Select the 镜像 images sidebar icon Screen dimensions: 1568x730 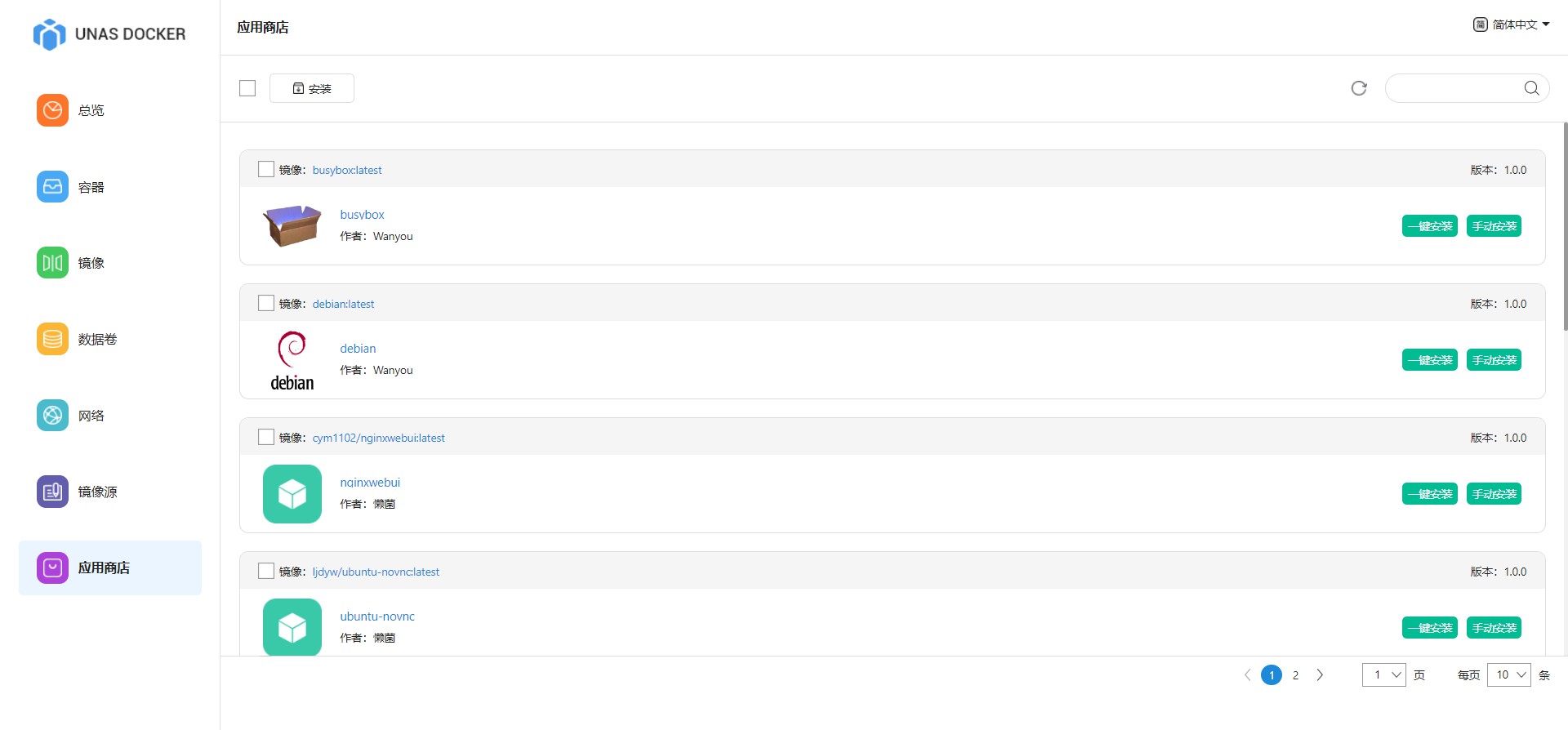(x=52, y=263)
